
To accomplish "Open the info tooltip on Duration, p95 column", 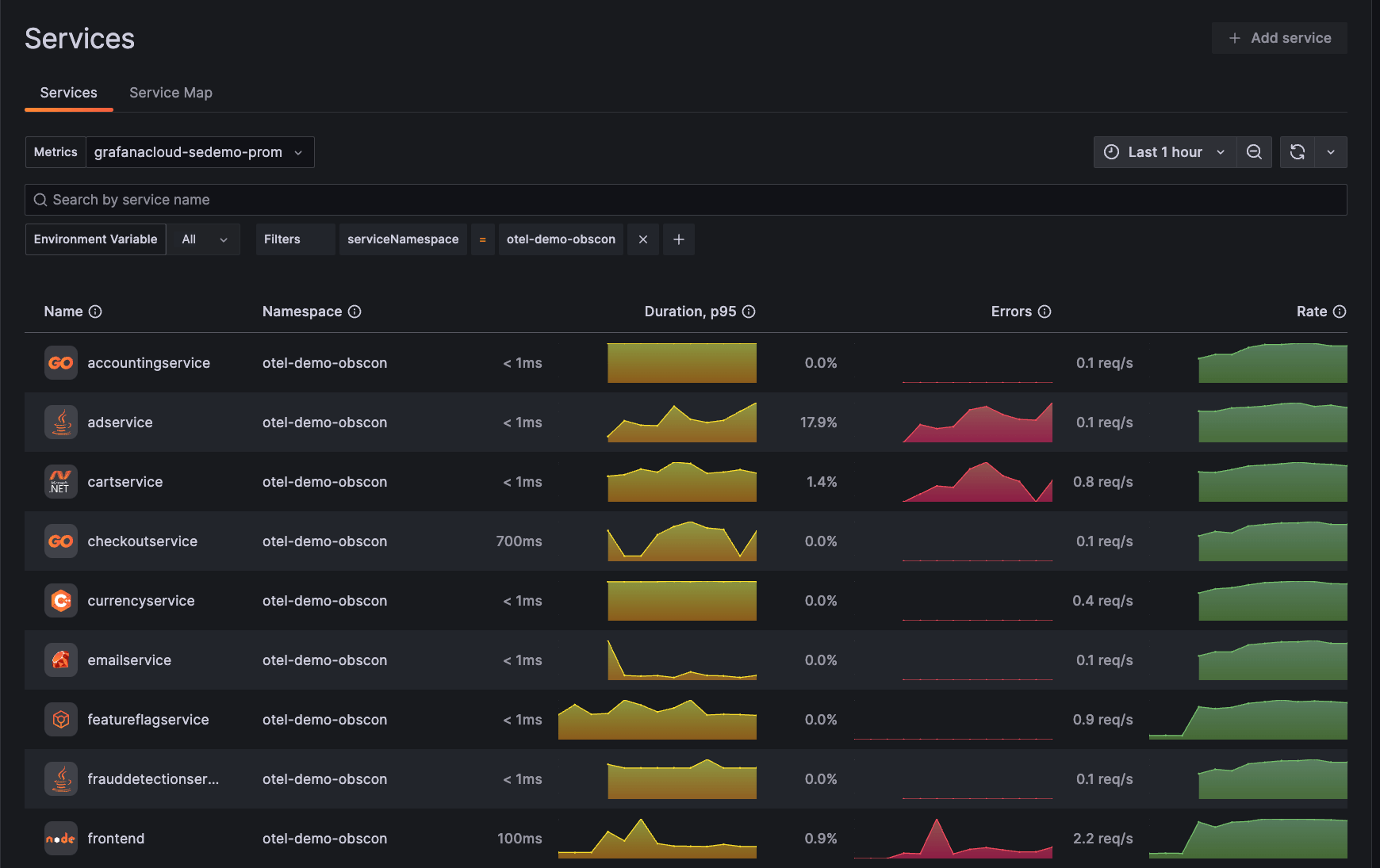I will click(x=749, y=312).
